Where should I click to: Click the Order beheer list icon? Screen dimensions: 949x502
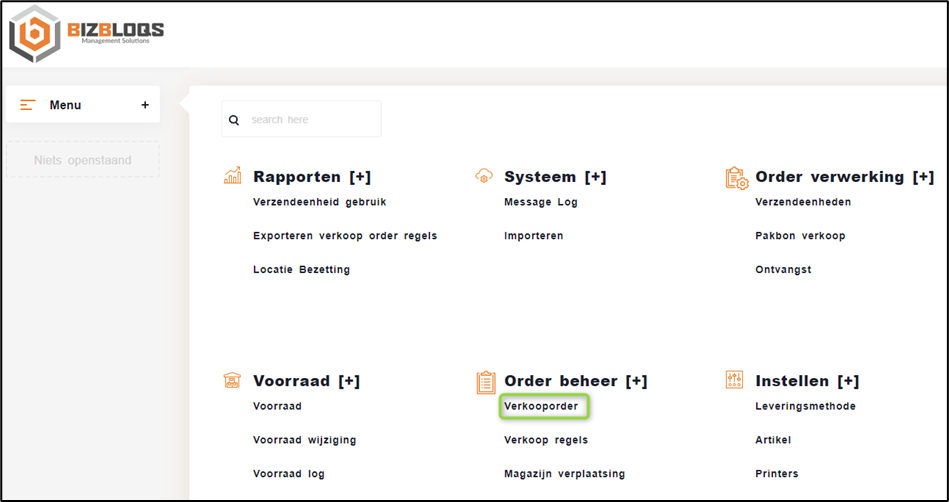pos(486,382)
